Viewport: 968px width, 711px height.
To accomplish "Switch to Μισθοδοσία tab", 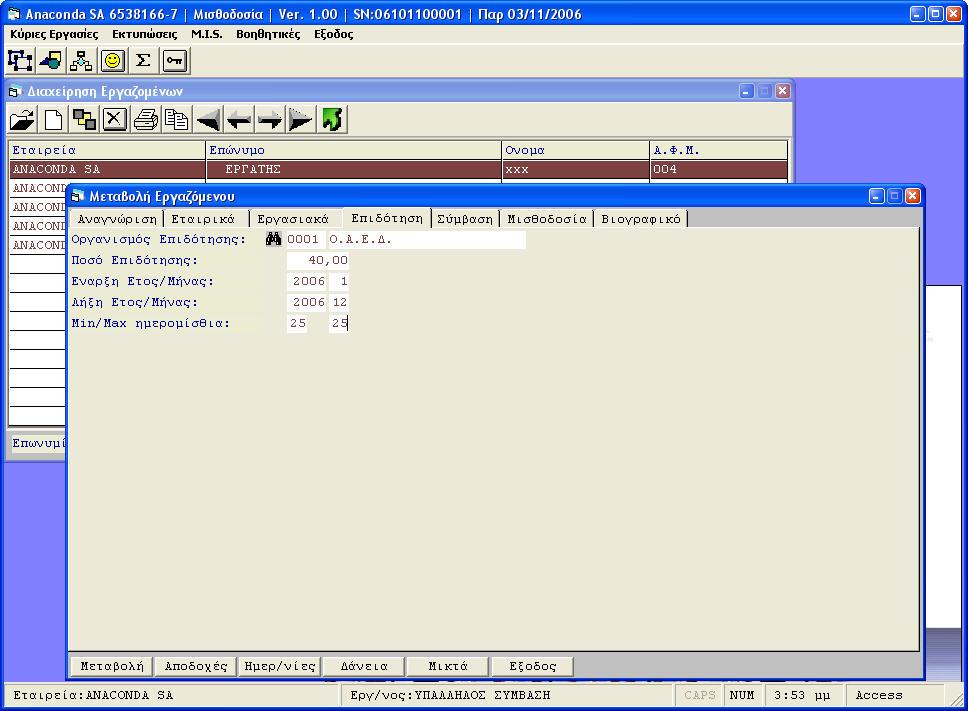I will [546, 219].
